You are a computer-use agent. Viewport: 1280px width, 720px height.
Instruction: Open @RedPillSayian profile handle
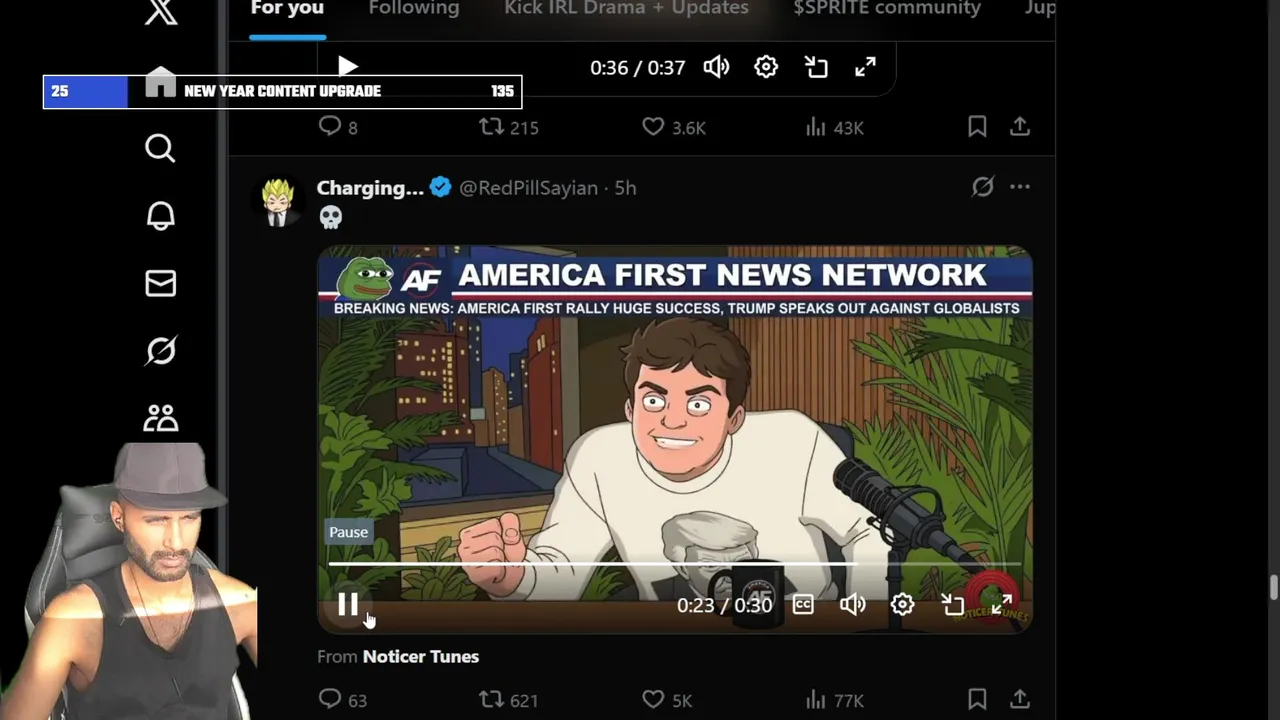(528, 188)
